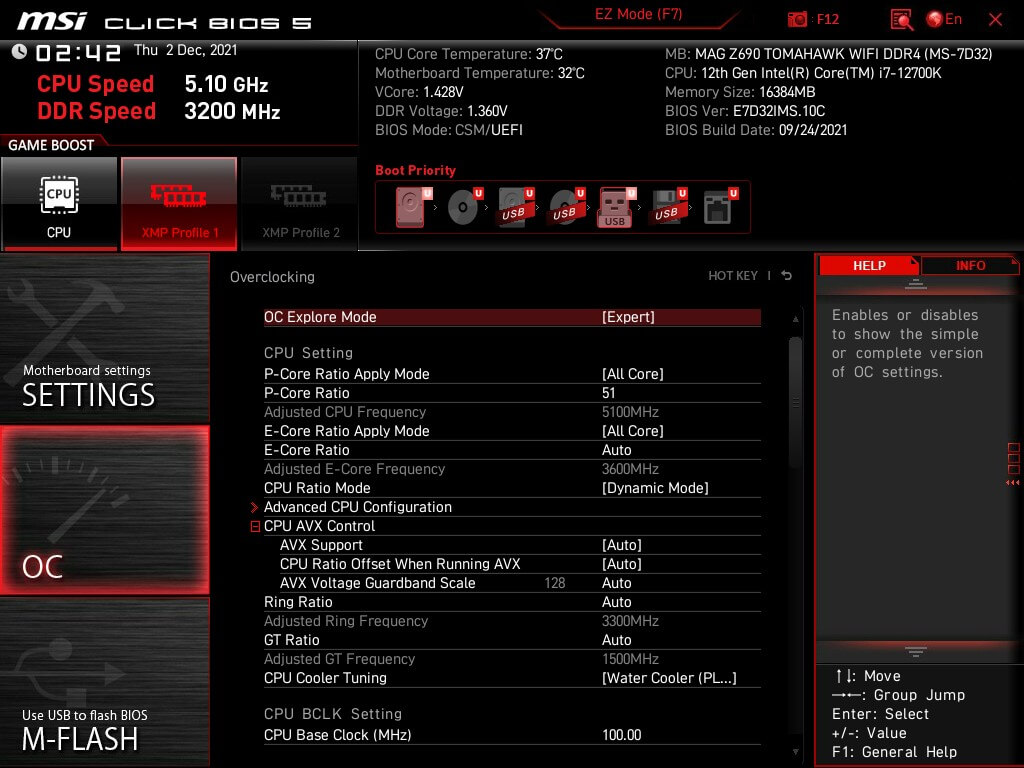
Task: Collapse the CPU AVX Control section
Action: [x=256, y=526]
